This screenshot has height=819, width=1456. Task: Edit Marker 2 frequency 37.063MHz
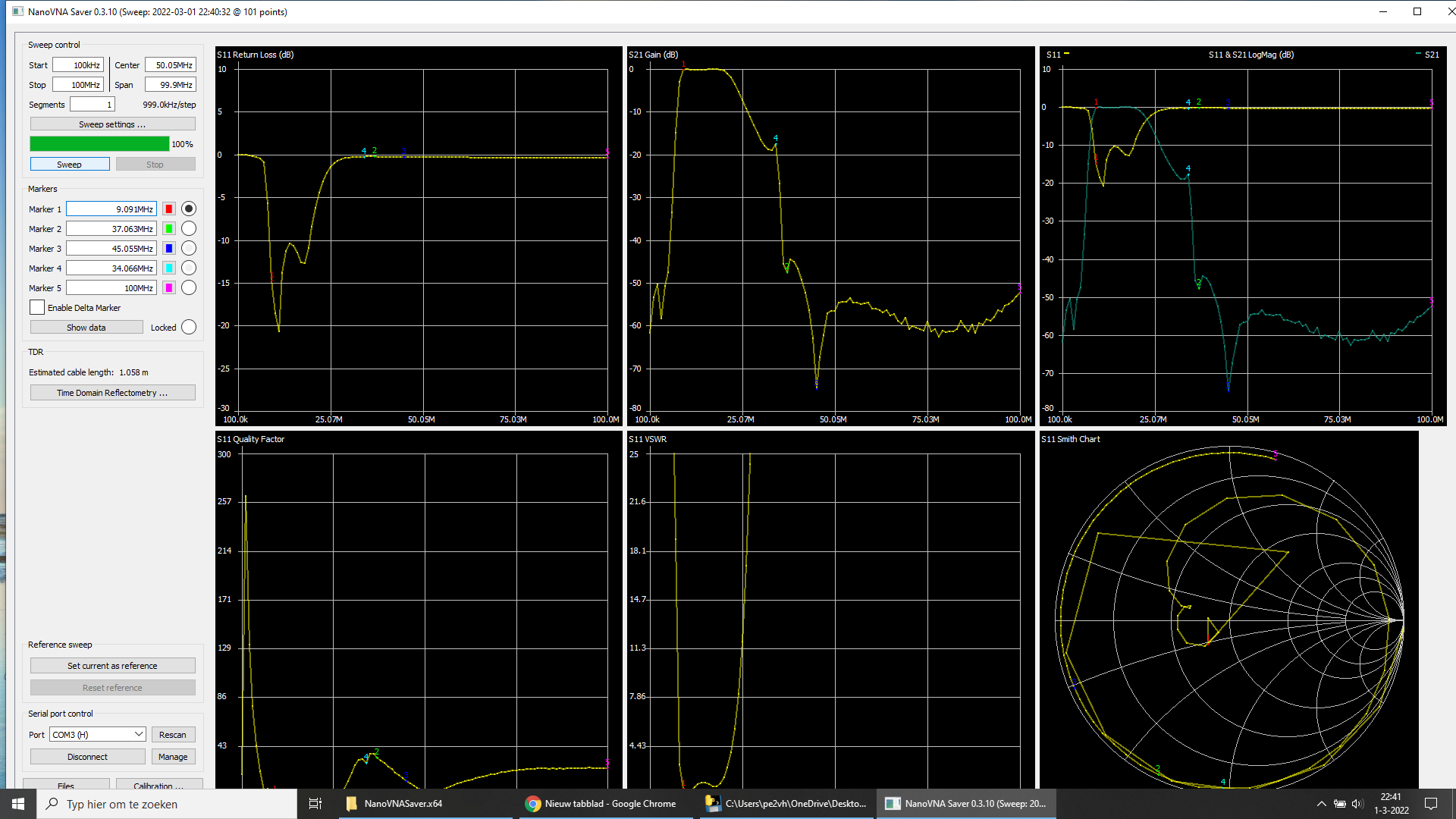(x=111, y=228)
